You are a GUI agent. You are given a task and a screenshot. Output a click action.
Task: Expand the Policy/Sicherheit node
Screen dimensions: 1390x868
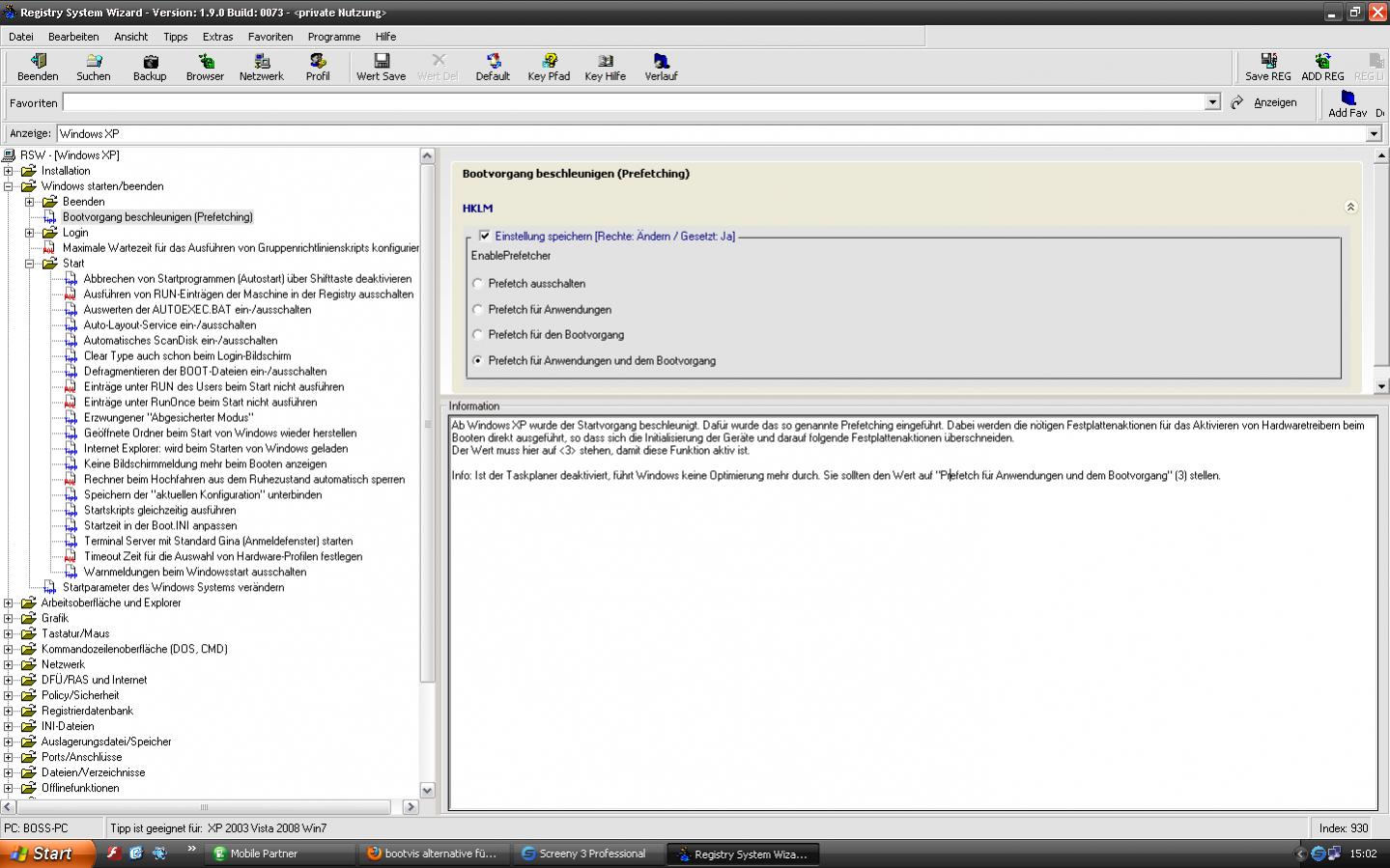point(9,696)
